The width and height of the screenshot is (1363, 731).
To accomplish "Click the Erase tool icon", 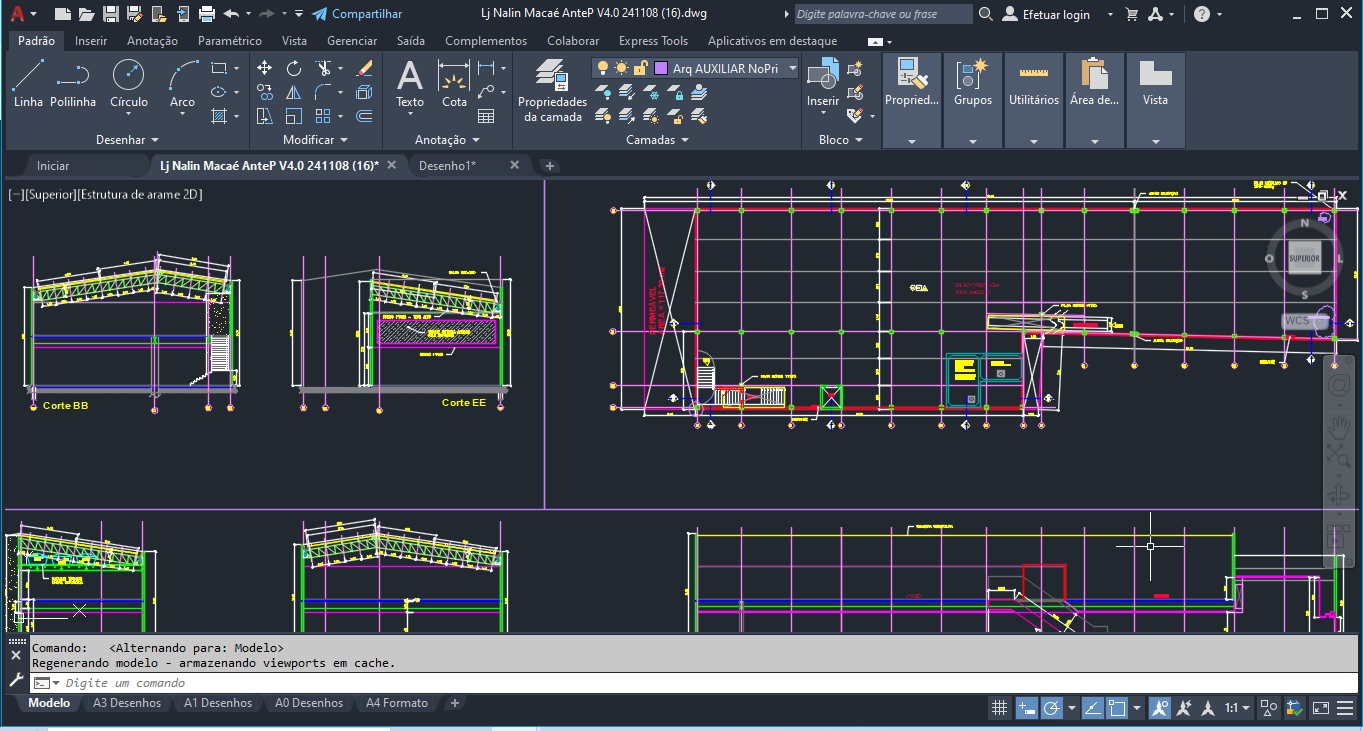I will pyautogui.click(x=364, y=68).
